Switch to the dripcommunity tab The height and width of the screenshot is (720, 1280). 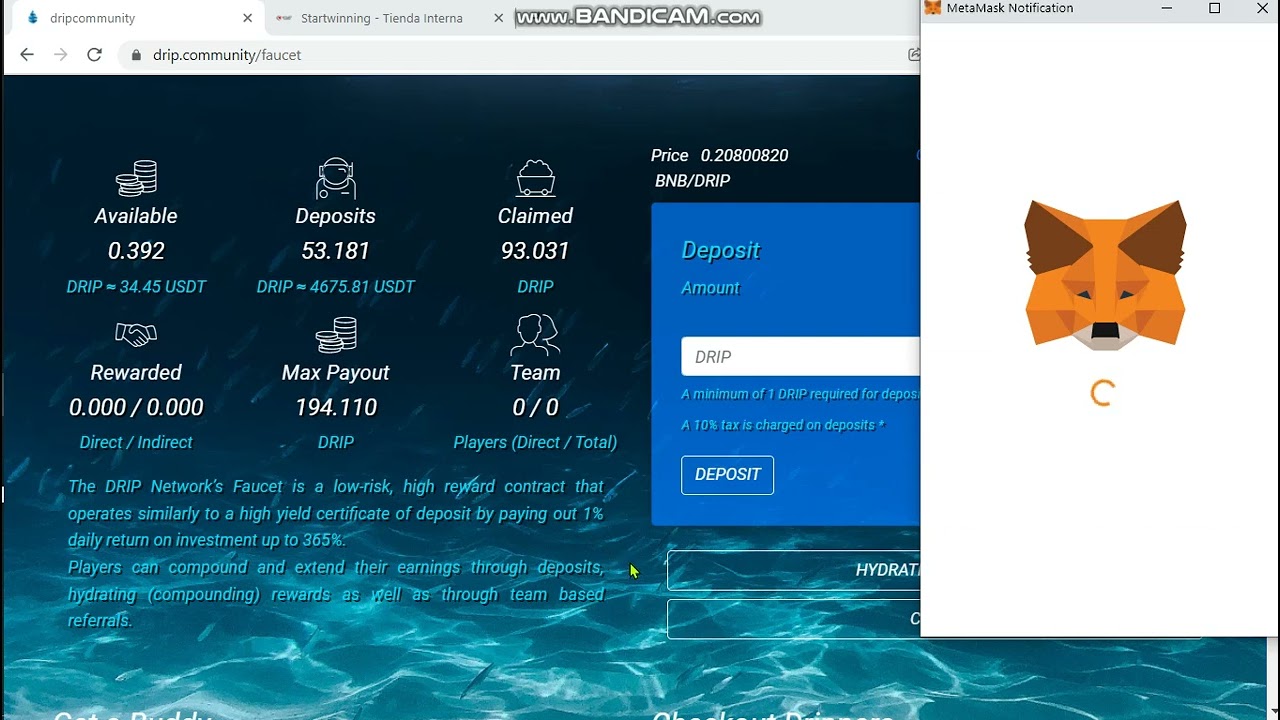135,18
